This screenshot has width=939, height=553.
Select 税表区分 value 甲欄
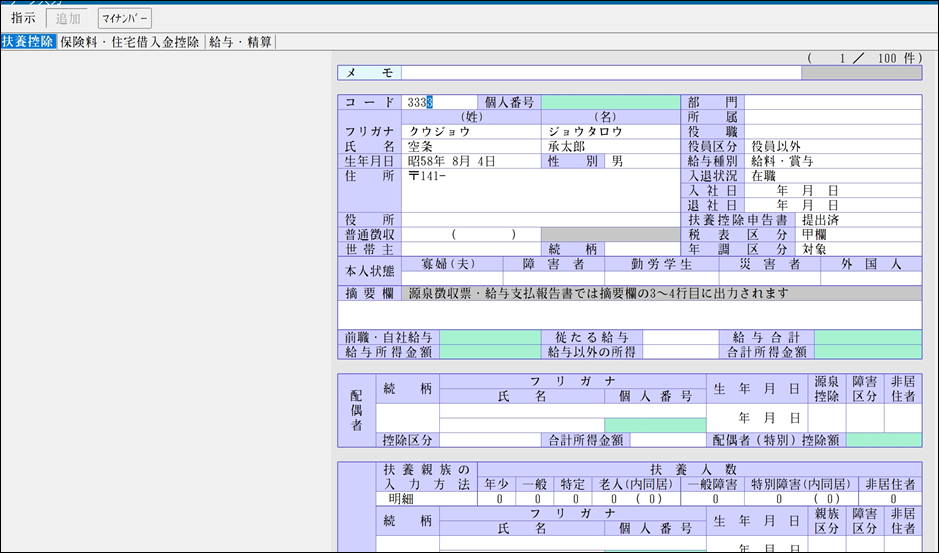[858, 235]
